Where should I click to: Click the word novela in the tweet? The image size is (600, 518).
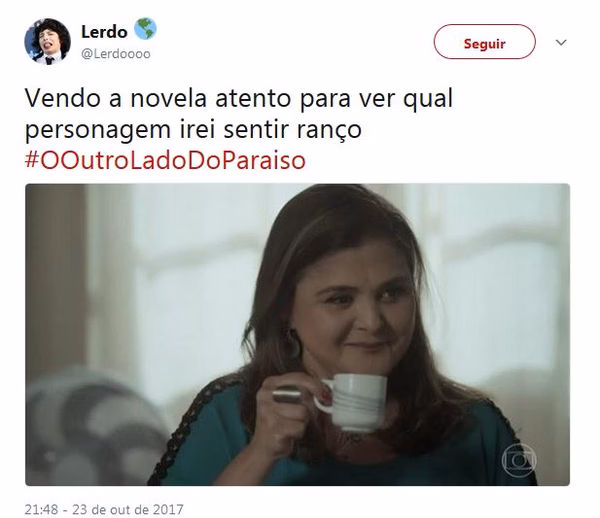click(168, 98)
